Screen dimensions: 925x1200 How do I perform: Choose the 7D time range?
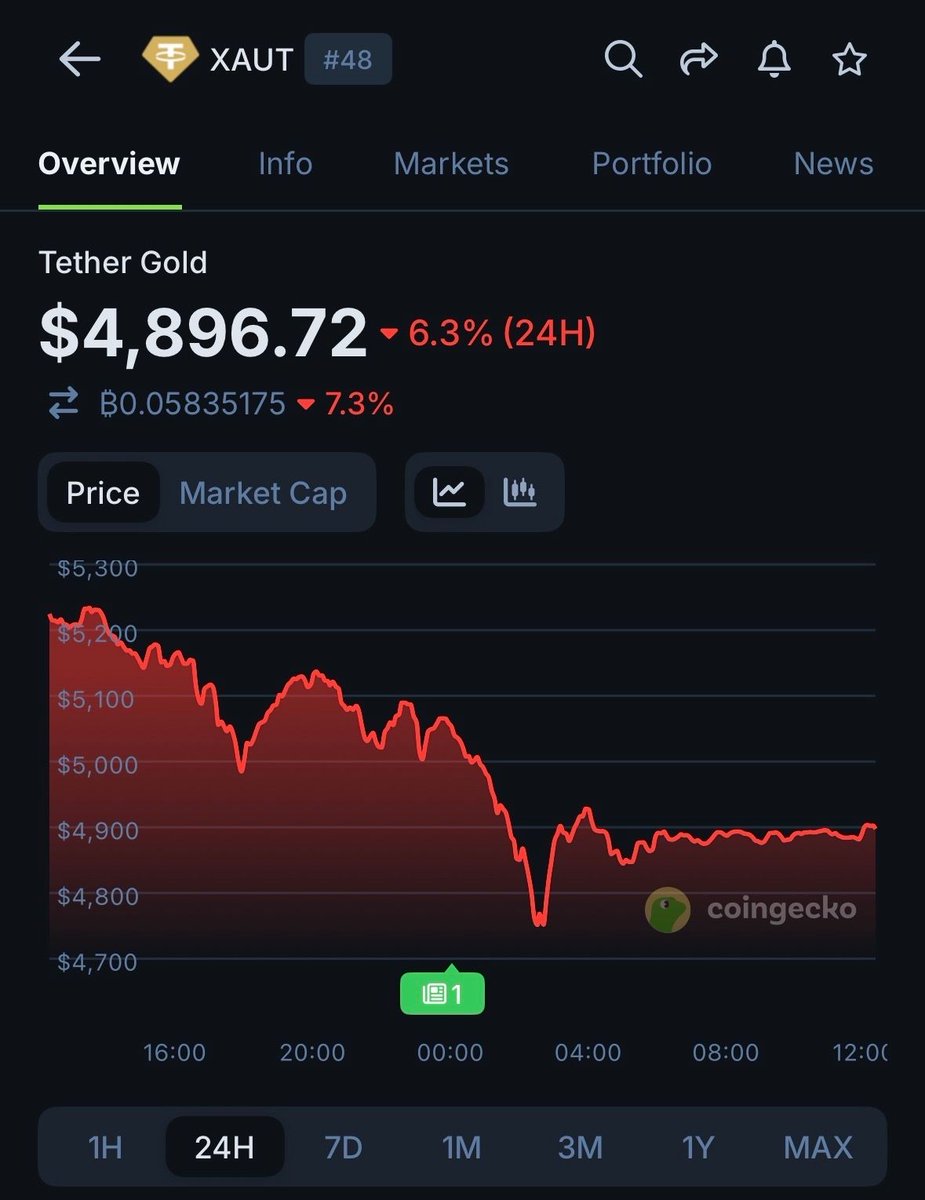(343, 1147)
